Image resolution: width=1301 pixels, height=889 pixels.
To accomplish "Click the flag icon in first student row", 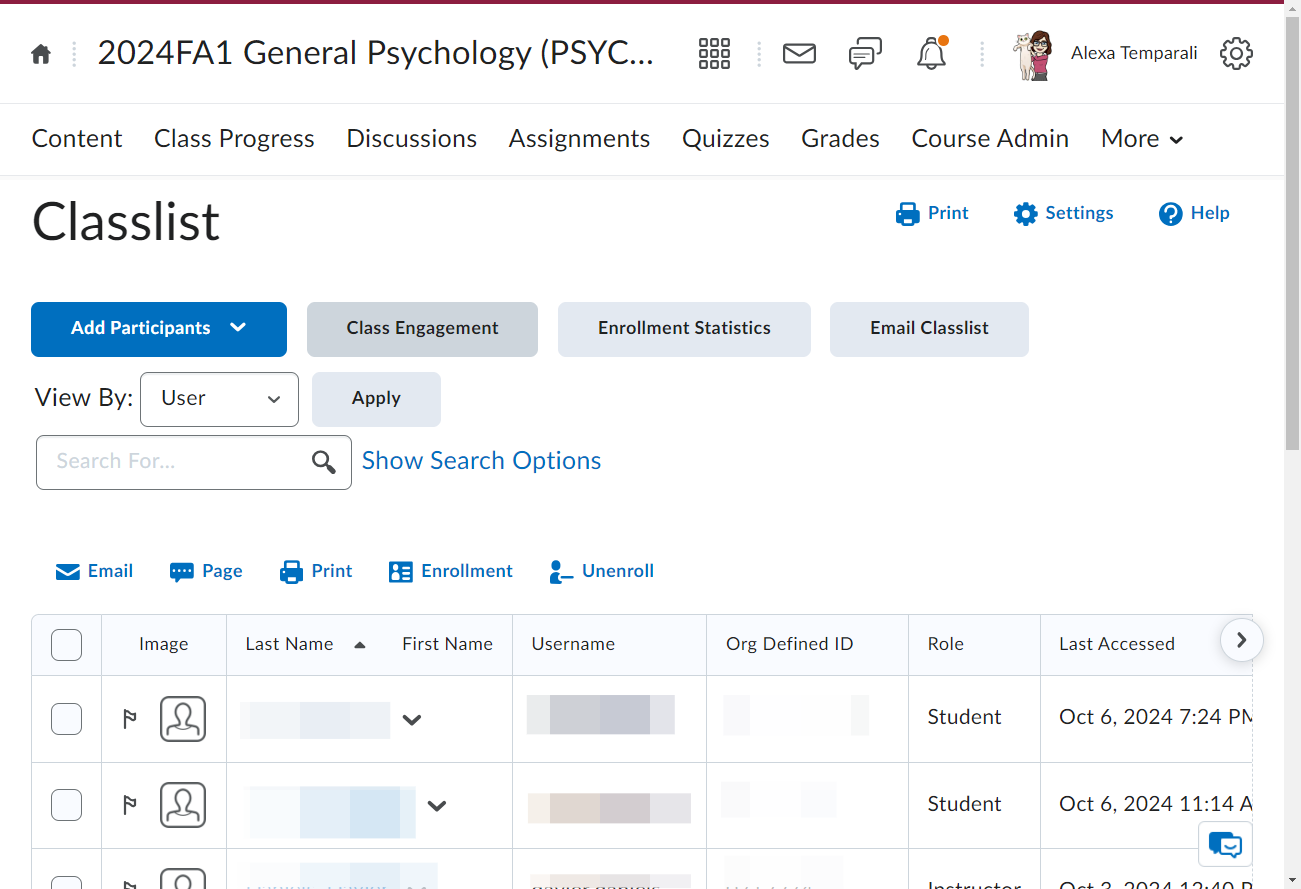I will (x=130, y=718).
